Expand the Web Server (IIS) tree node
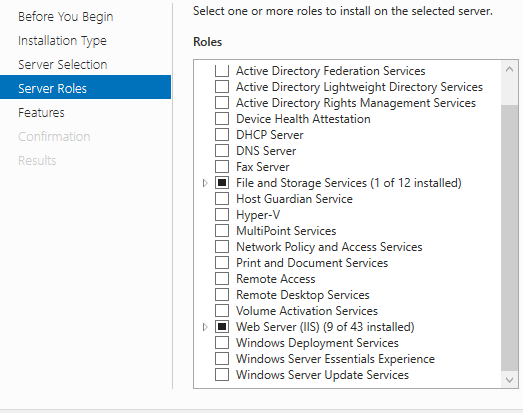 click(205, 327)
